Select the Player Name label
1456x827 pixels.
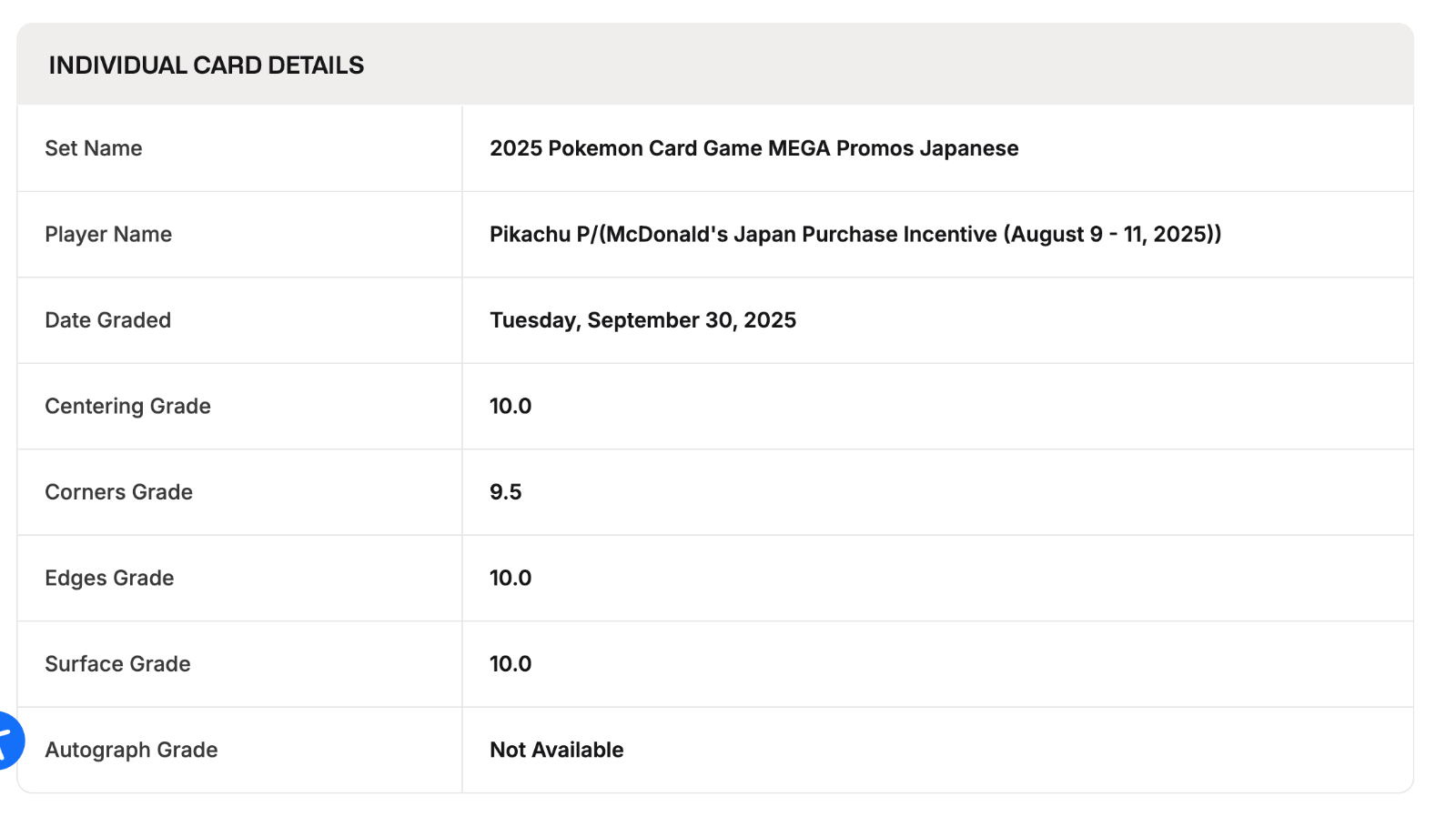pyautogui.click(x=108, y=235)
